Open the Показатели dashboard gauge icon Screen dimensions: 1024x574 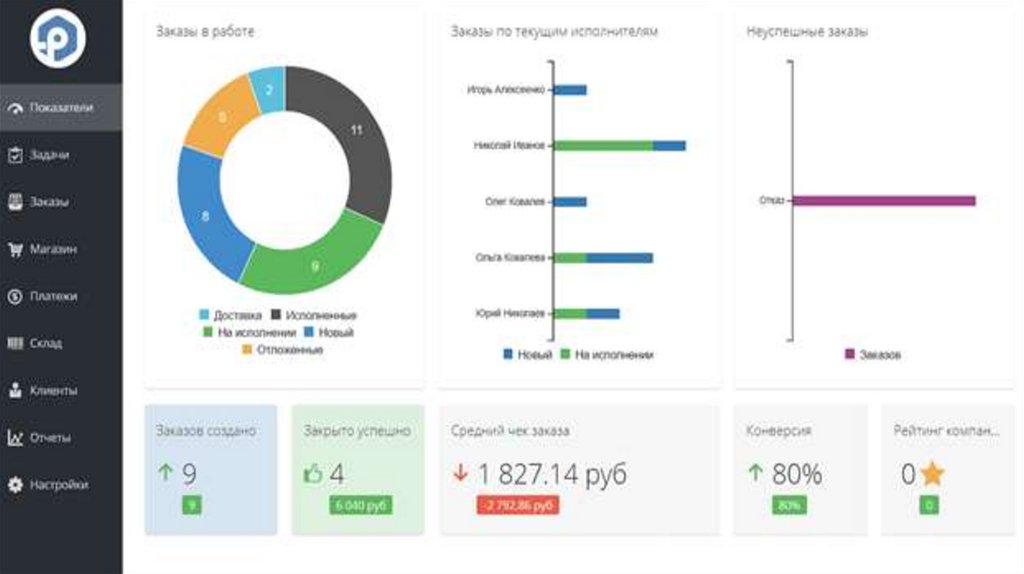click(15, 108)
